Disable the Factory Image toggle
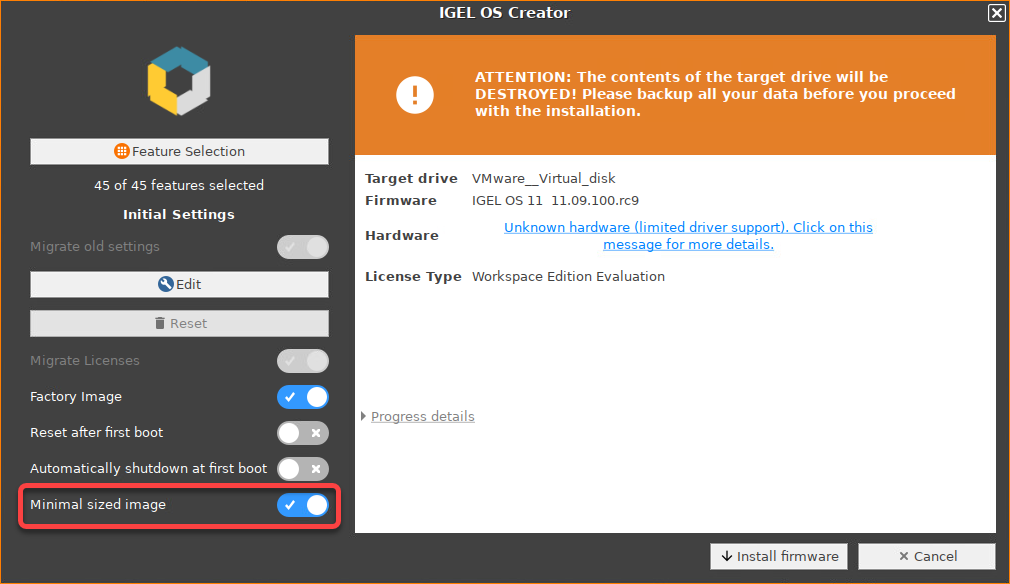This screenshot has height=584, width=1010. [303, 397]
